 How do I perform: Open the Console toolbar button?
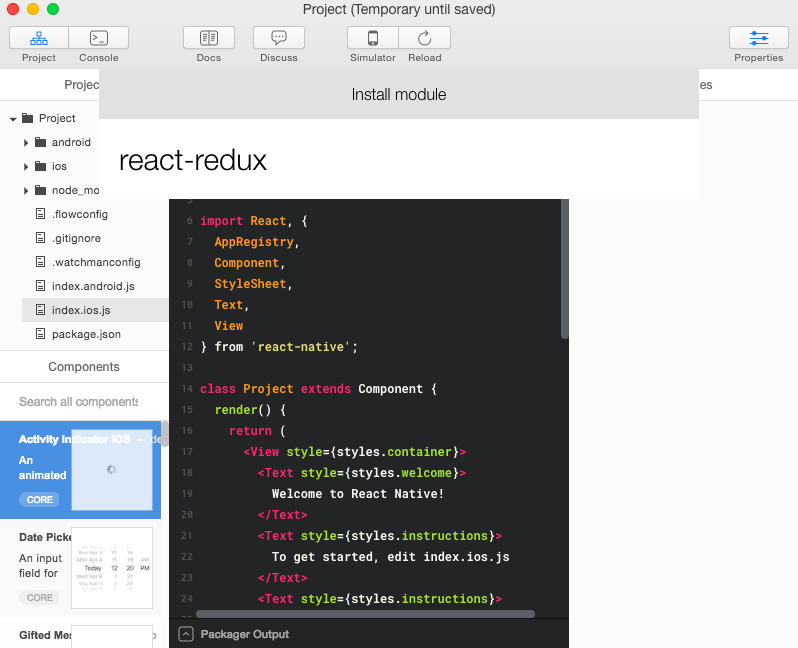pos(99,38)
